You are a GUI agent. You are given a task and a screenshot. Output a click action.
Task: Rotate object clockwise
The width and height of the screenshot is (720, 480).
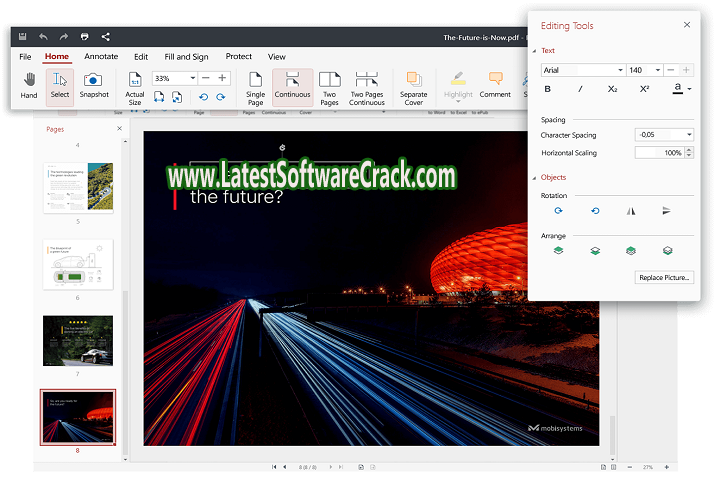click(x=558, y=211)
